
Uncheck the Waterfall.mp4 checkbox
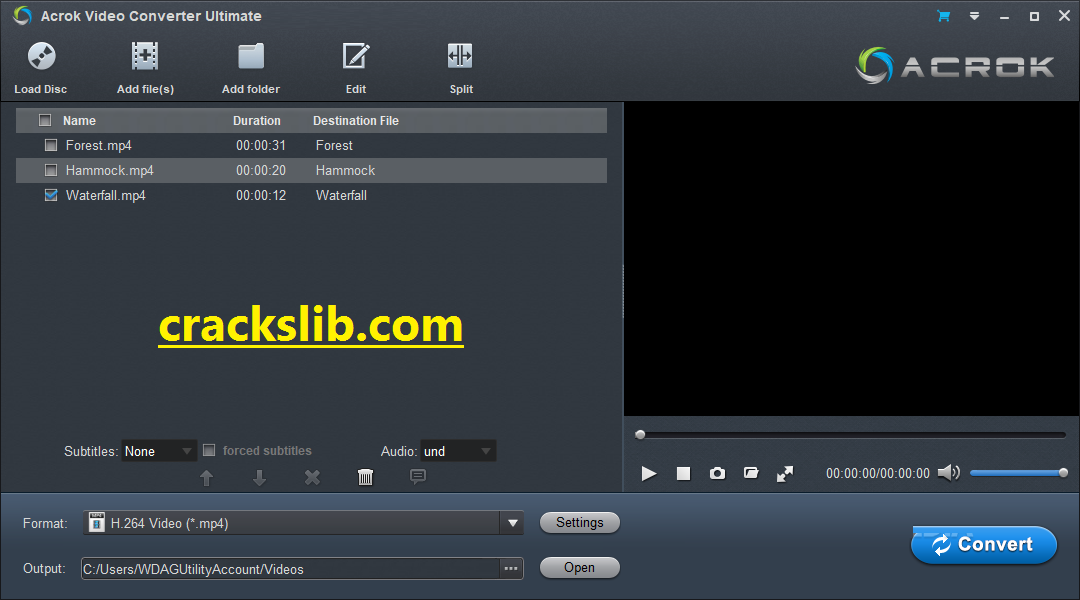point(50,195)
